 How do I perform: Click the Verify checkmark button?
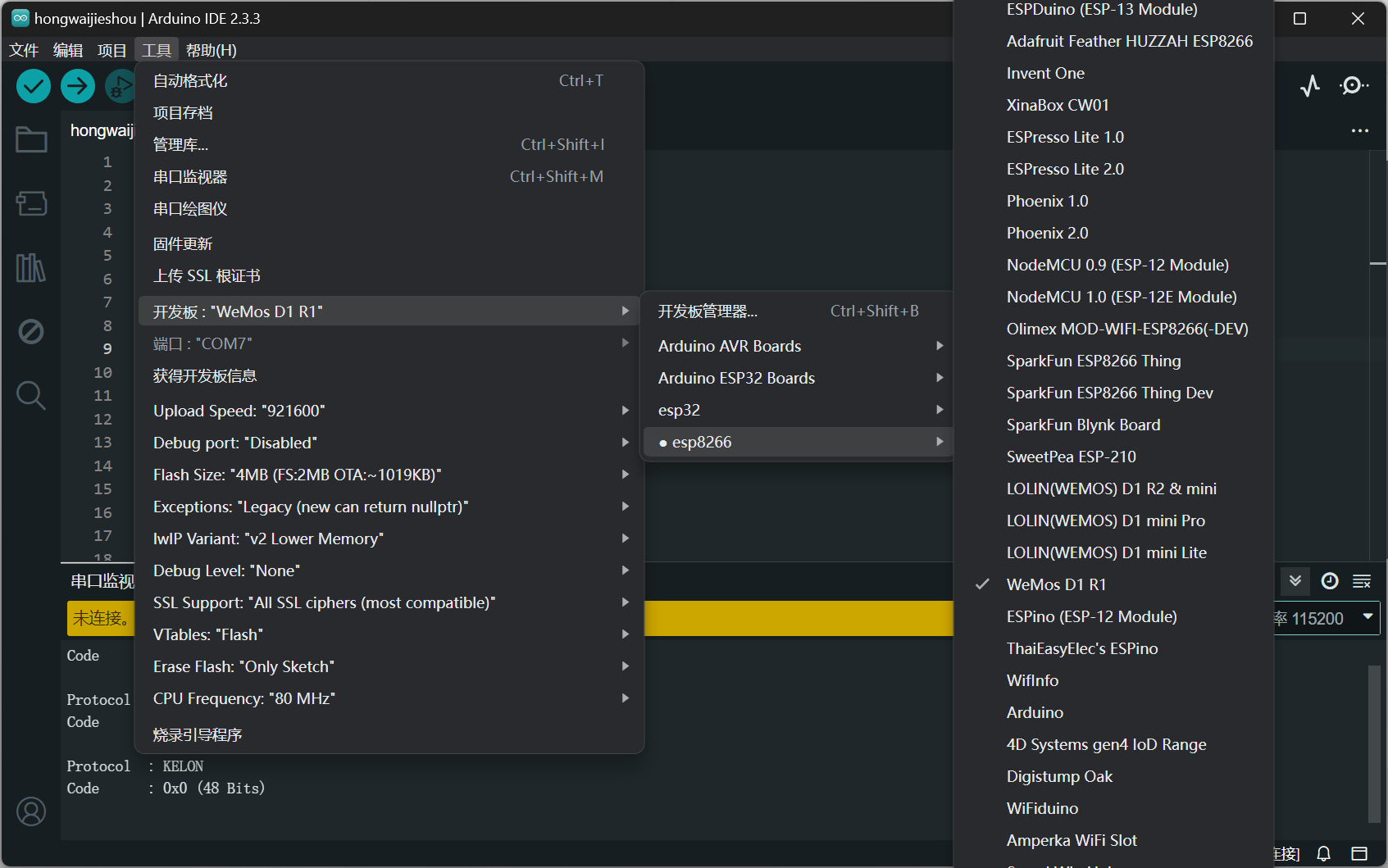tap(34, 86)
